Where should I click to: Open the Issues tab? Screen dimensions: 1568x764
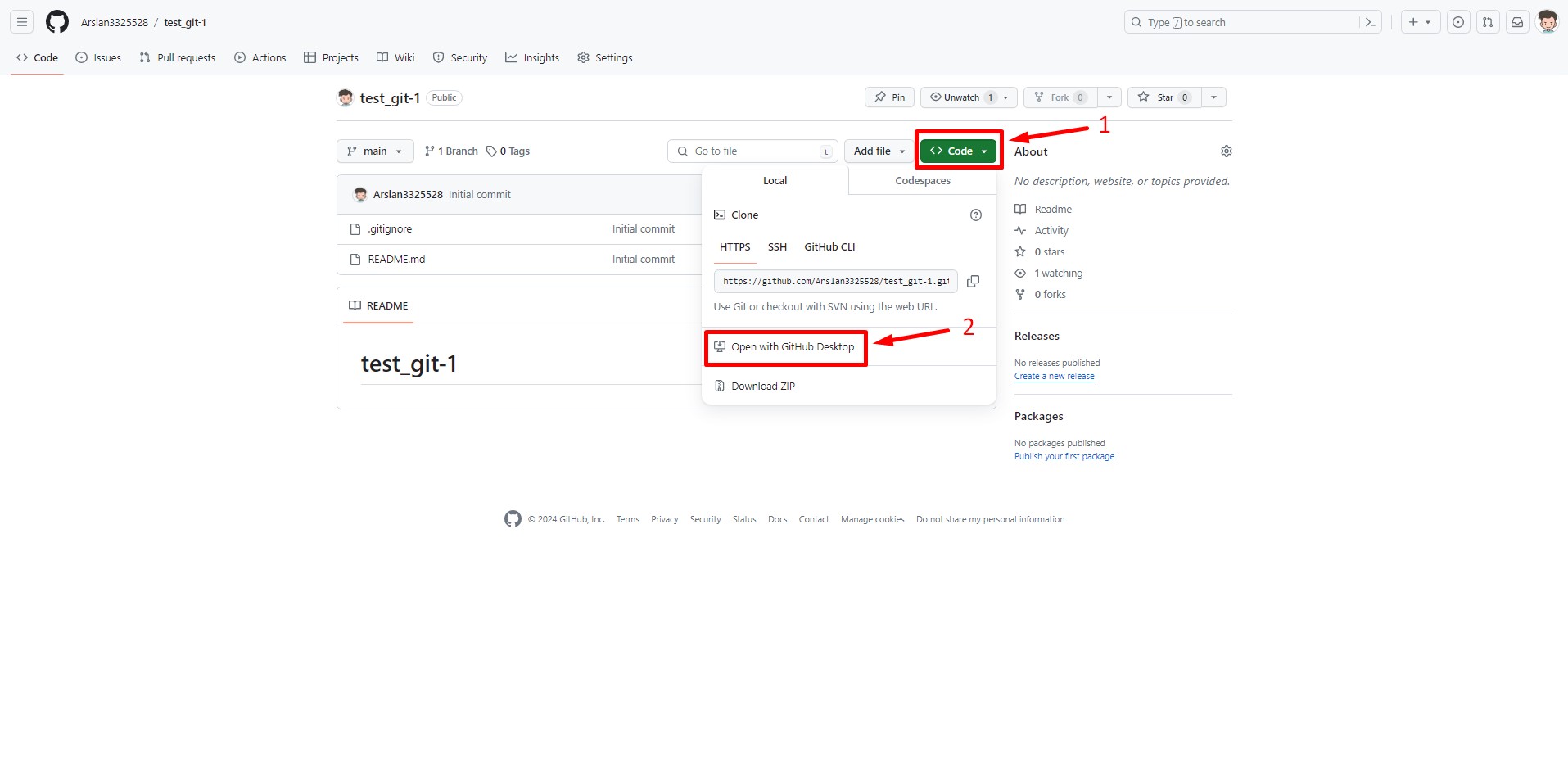98,57
